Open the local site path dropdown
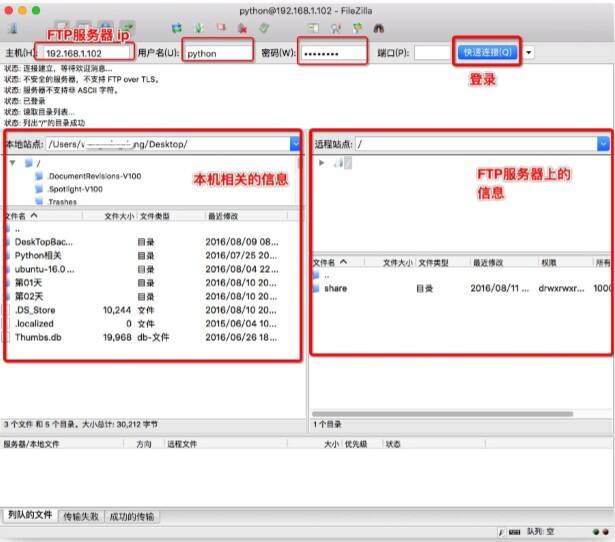 pos(295,144)
